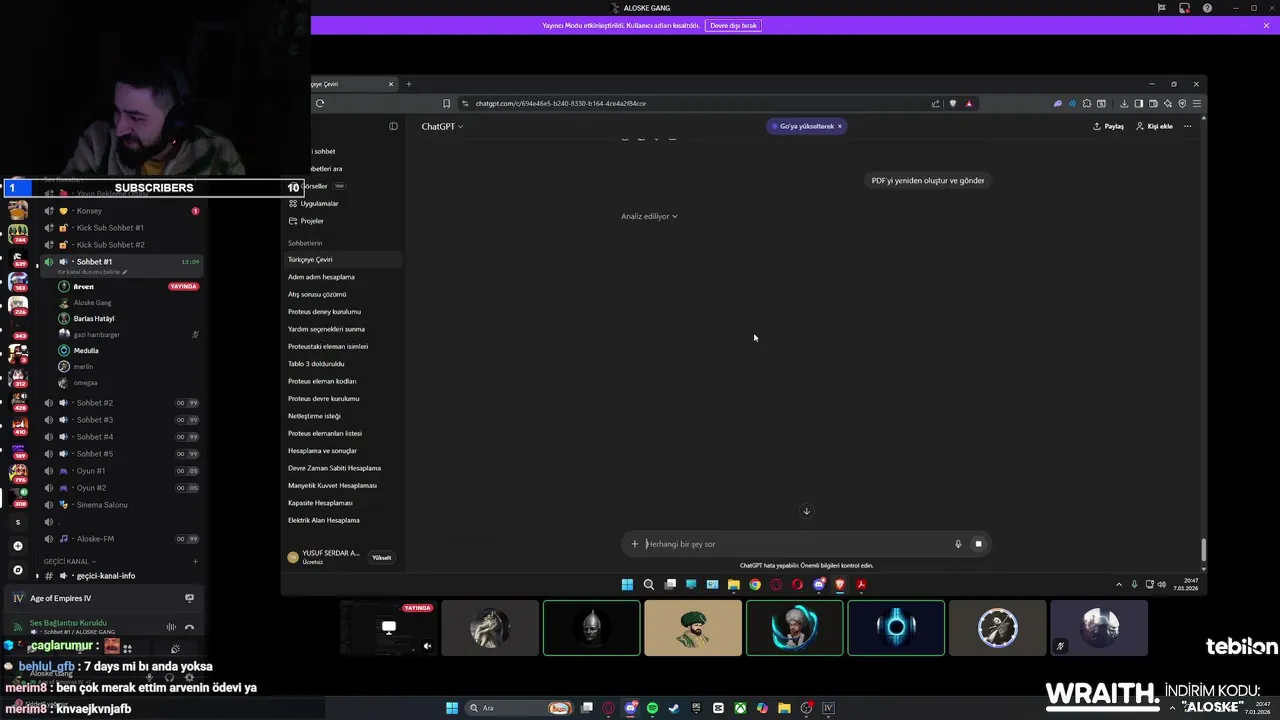The width and height of the screenshot is (1280, 720).
Task: Select the PDF'yi yeniden oluştur message bubble
Action: tap(928, 181)
